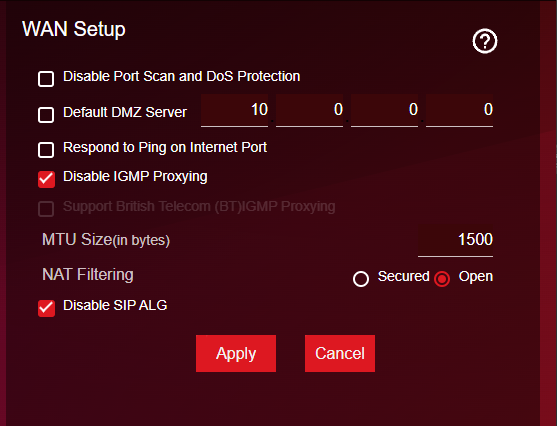Click the Disable SIP ALG label text
Viewport: 557px width, 426px height.
click(x=115, y=306)
